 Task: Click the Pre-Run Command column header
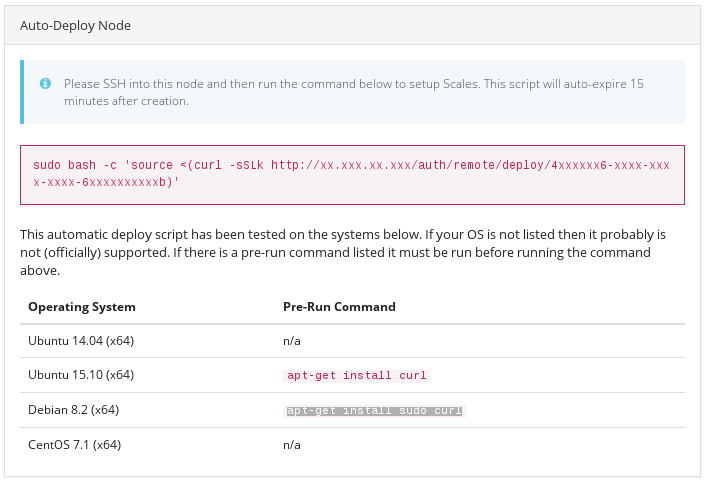(x=339, y=307)
